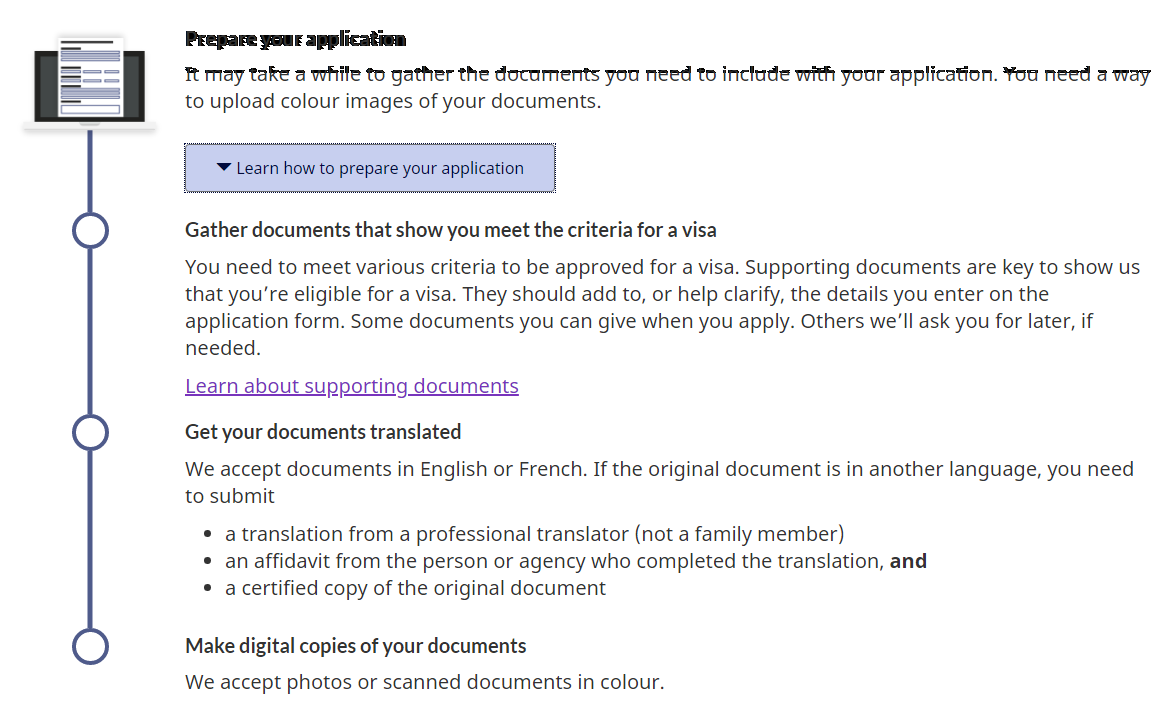Click the Make digital copies of your documents heading

point(356,646)
